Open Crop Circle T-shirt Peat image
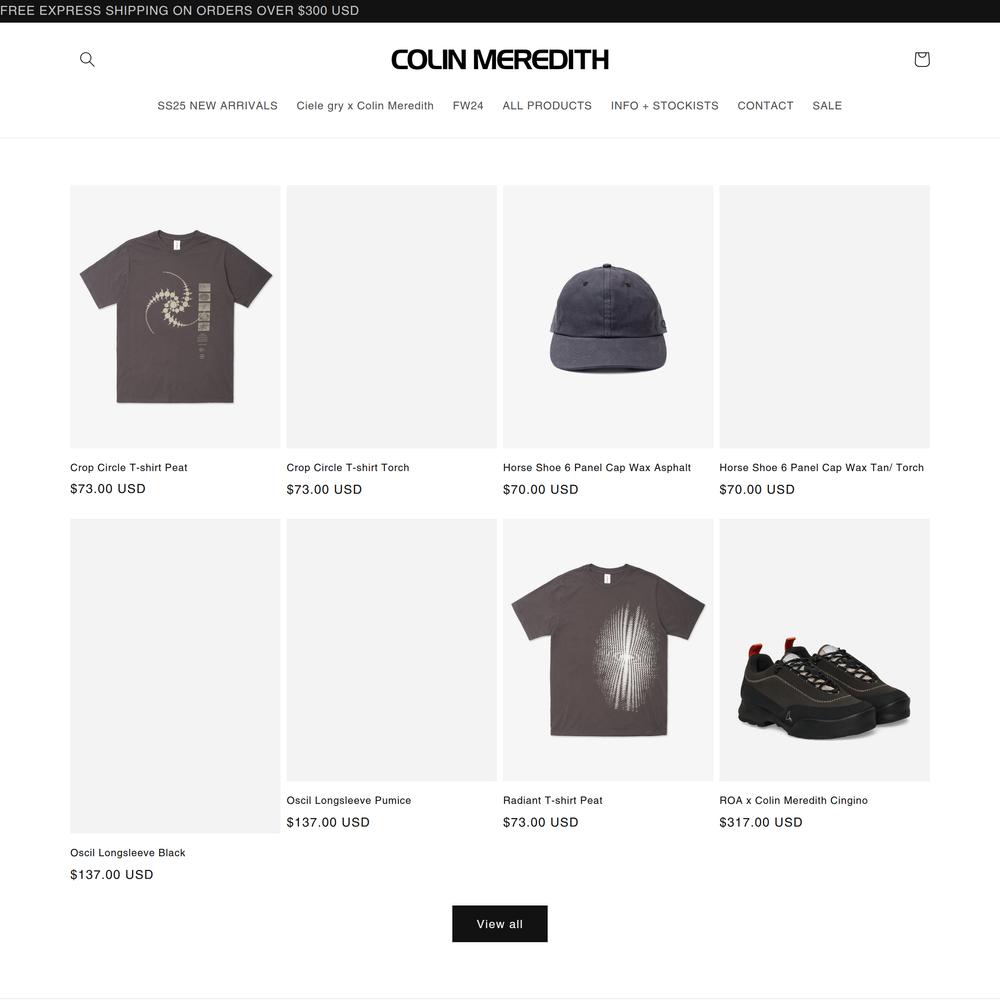Screen dimensions: 1000x1000 (175, 316)
